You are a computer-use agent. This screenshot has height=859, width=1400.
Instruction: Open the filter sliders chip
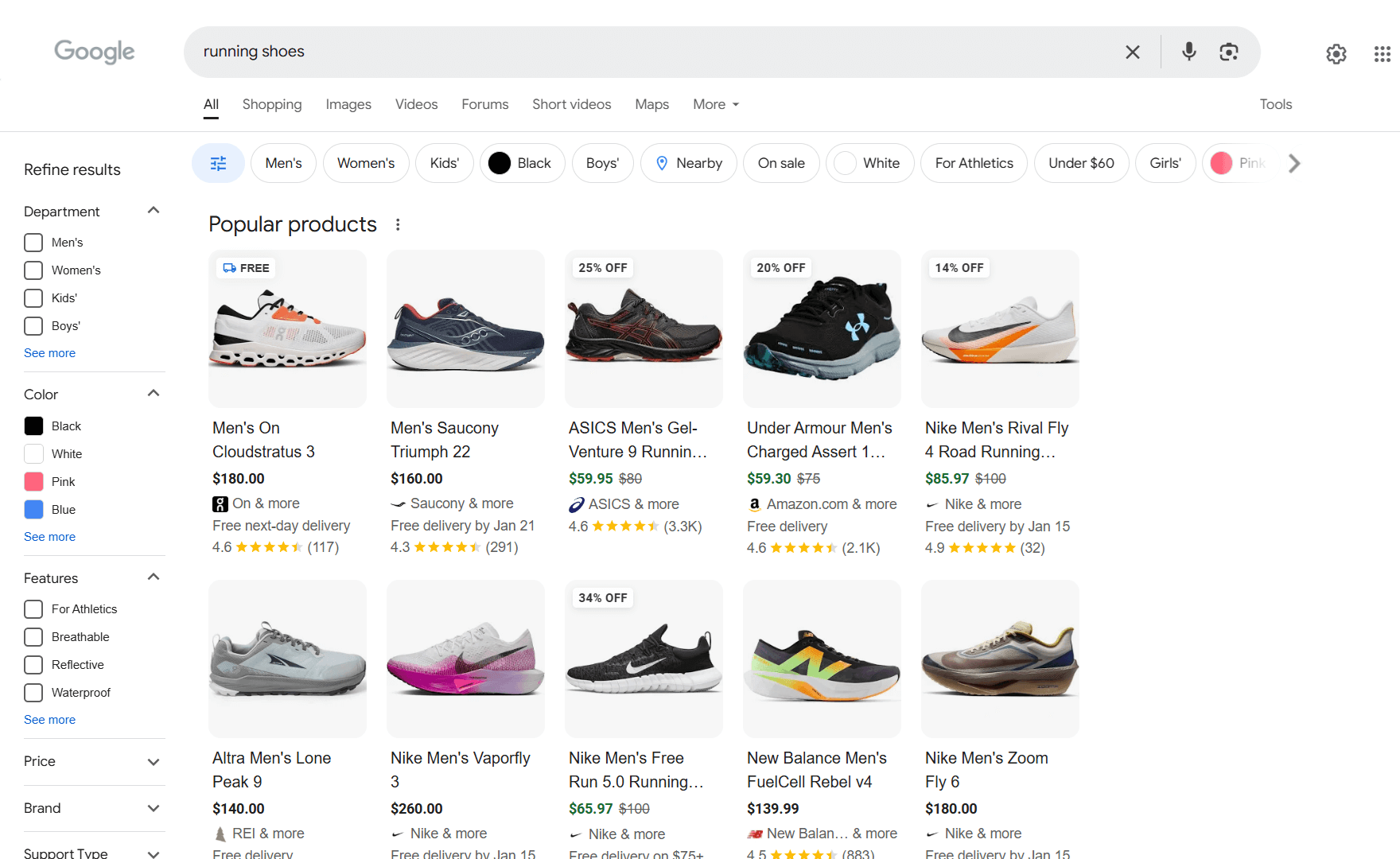pyautogui.click(x=218, y=163)
